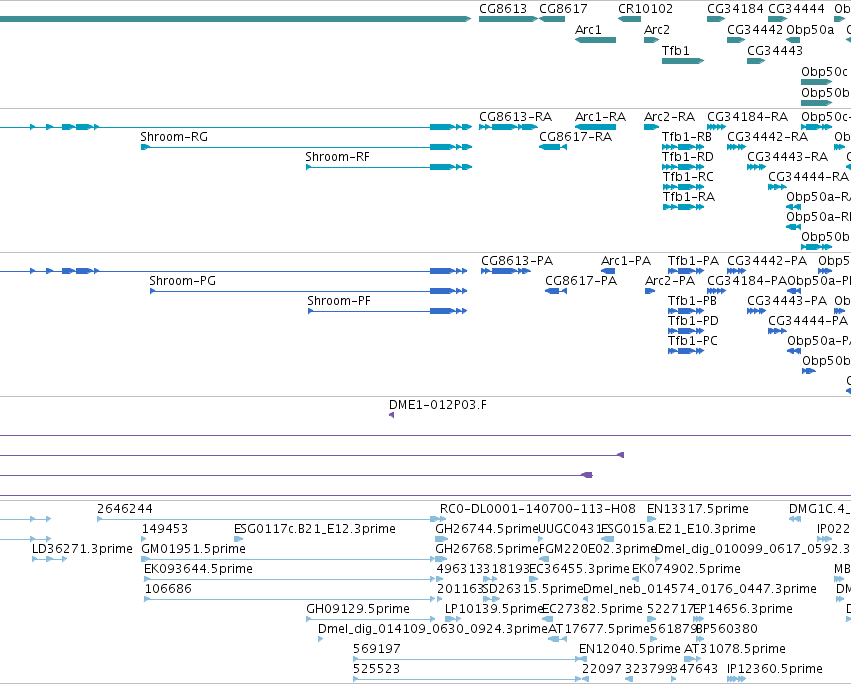Select the CG8617-PA protein label
The width and height of the screenshot is (851, 684).
click(581, 281)
